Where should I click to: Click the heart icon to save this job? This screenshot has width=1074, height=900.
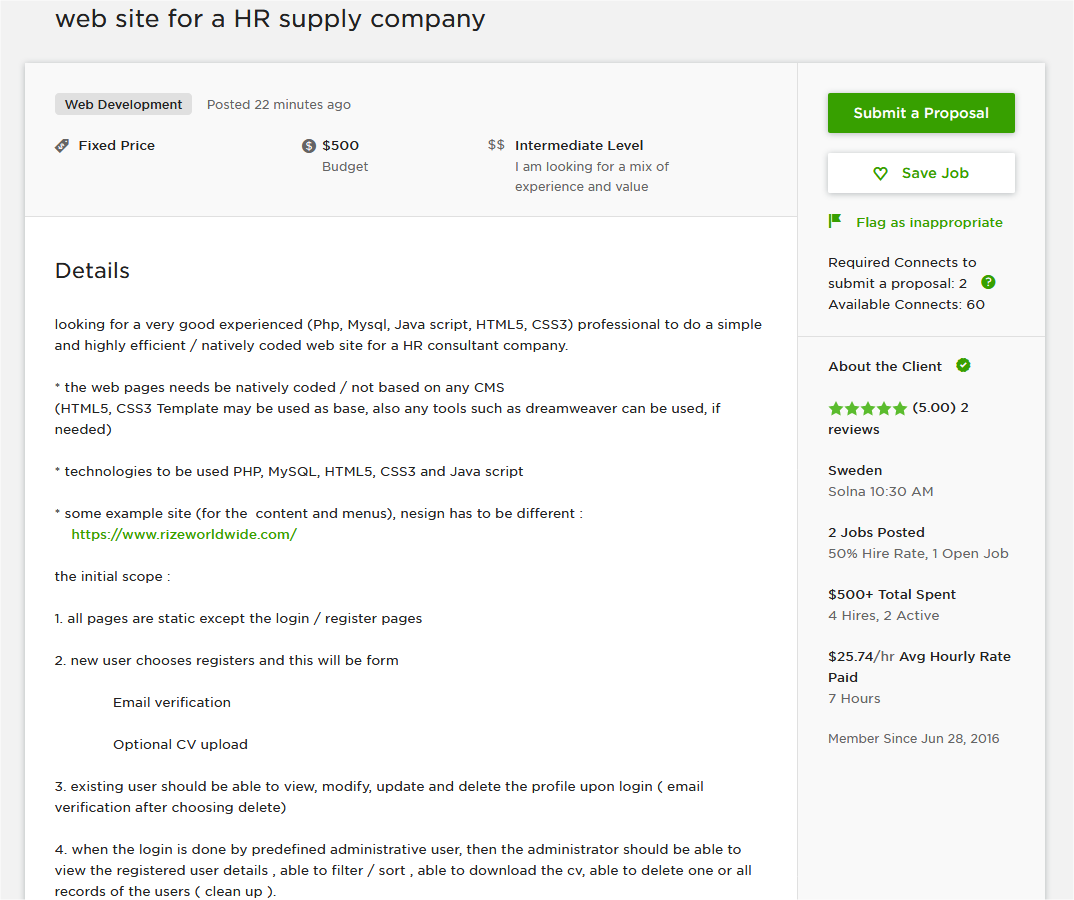pos(880,172)
